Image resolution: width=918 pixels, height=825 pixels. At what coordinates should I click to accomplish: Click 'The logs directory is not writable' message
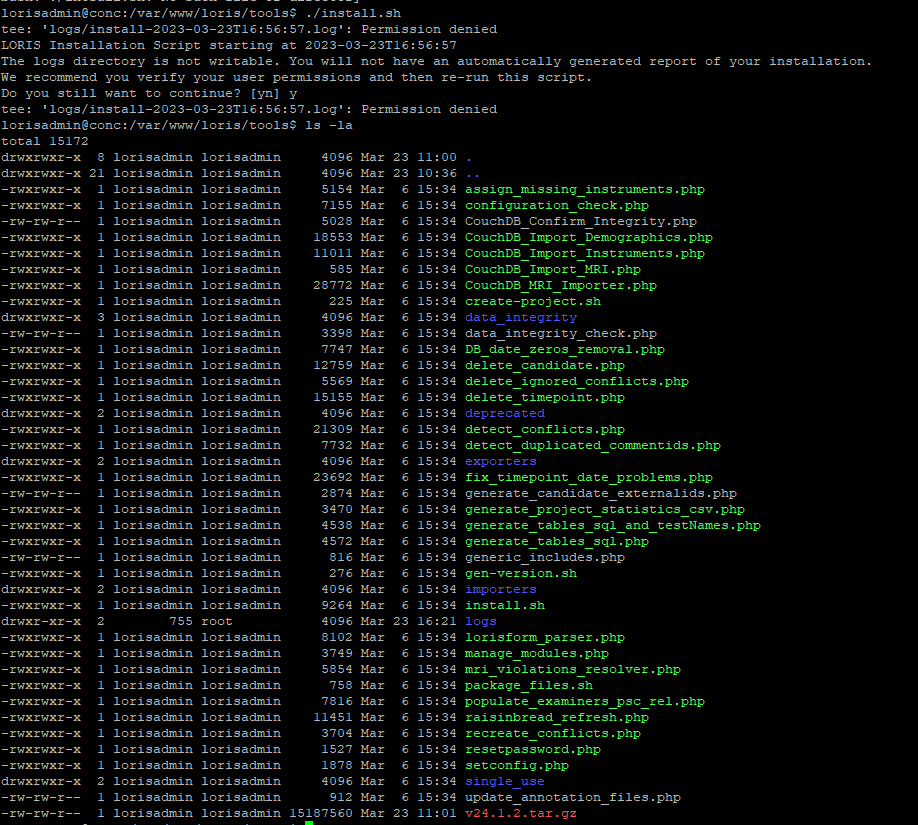pos(437,61)
